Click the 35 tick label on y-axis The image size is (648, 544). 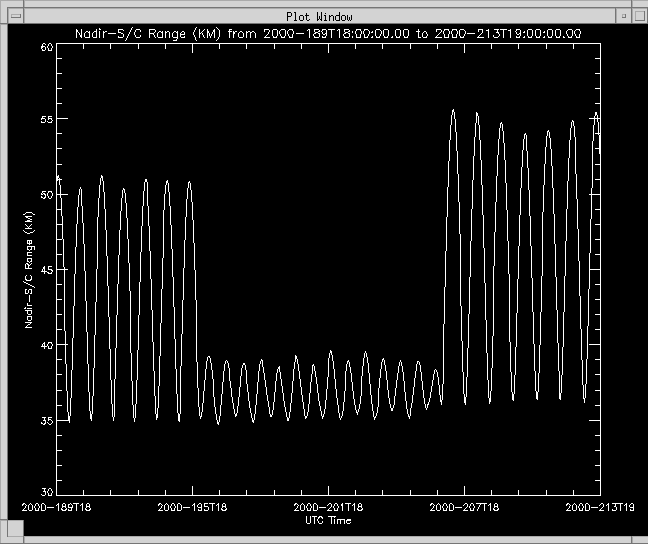click(46, 420)
